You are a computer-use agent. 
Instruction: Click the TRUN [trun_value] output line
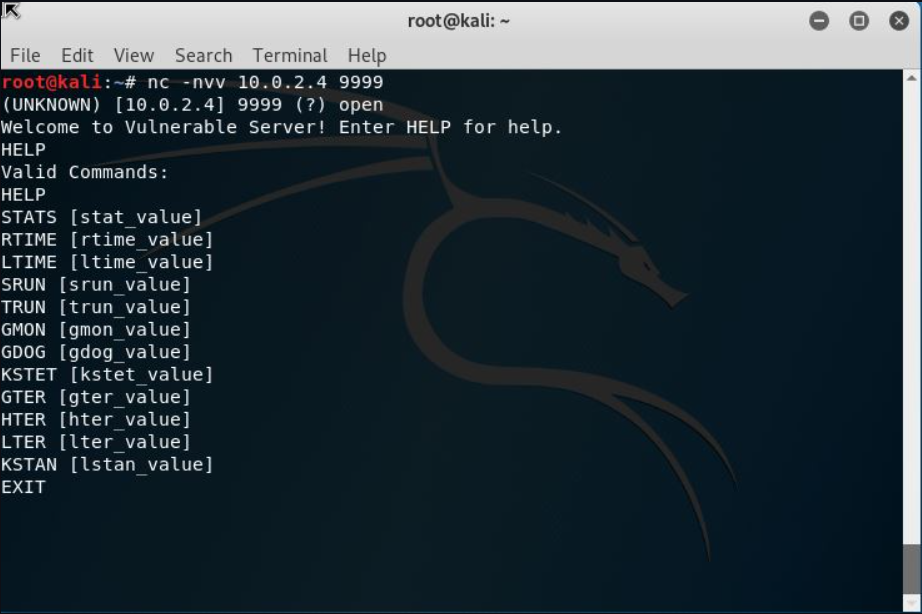pyautogui.click(x=96, y=307)
